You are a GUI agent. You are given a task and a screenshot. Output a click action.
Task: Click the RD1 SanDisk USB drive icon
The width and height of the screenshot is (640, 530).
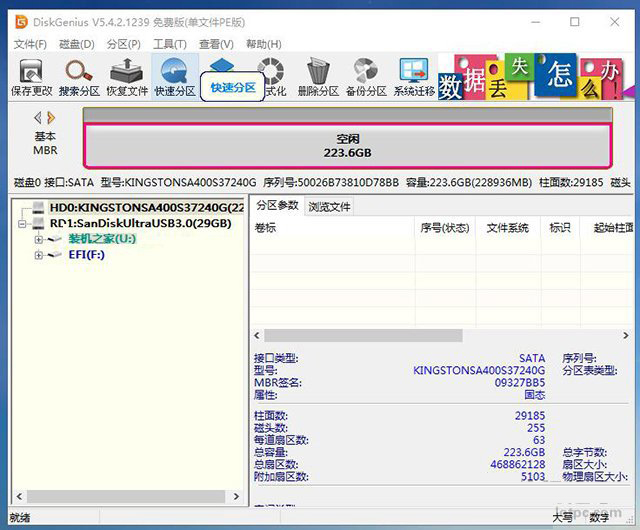coord(38,223)
